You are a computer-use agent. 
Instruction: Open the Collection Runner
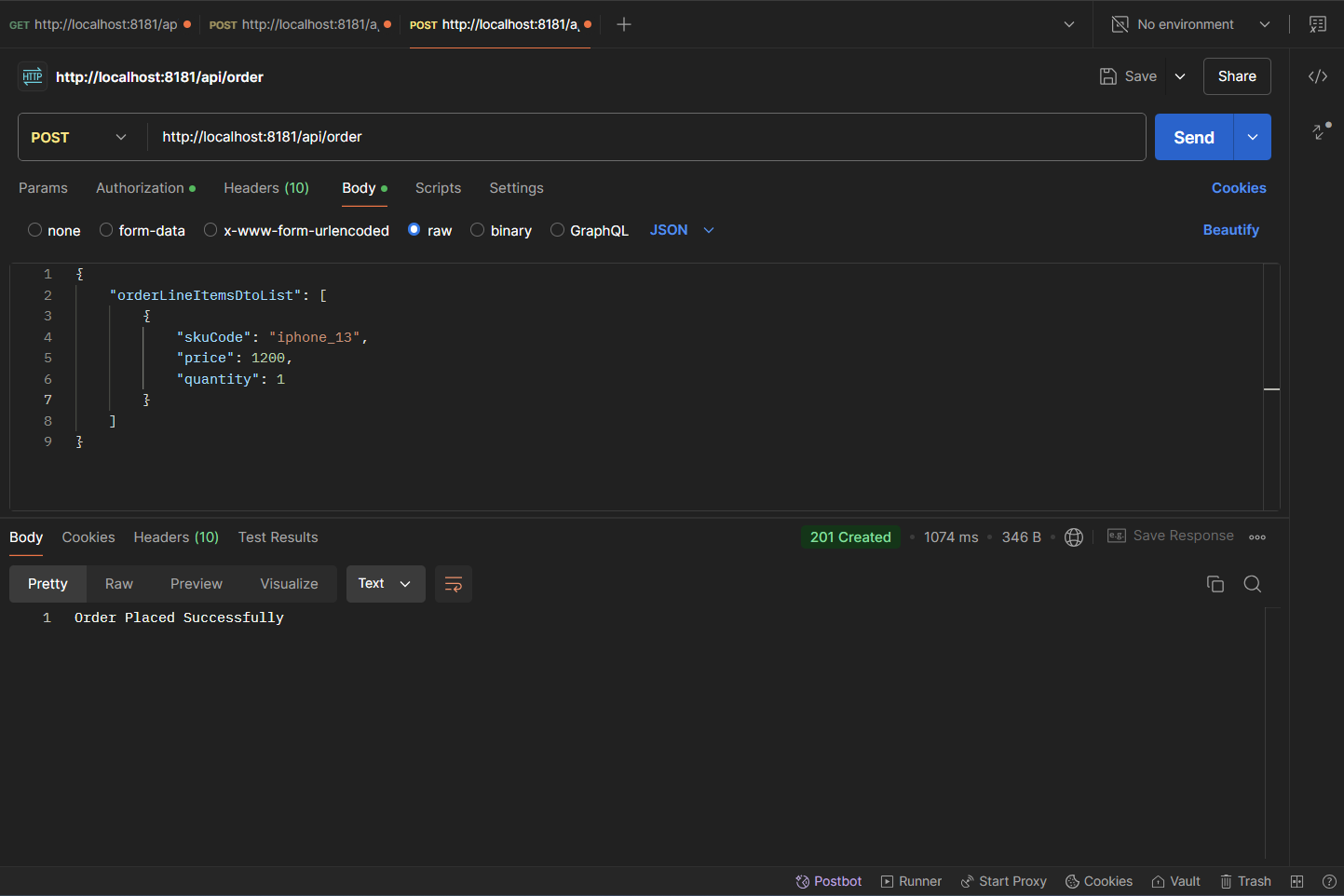pyautogui.click(x=911, y=881)
